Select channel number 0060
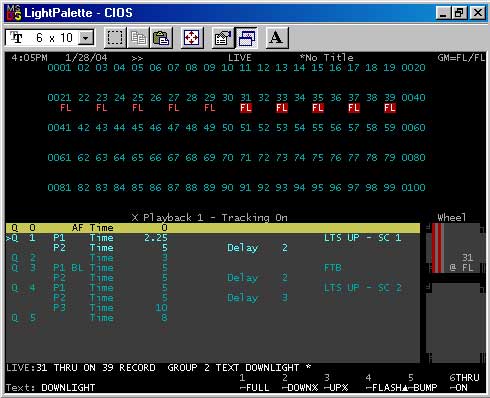 (x=413, y=128)
